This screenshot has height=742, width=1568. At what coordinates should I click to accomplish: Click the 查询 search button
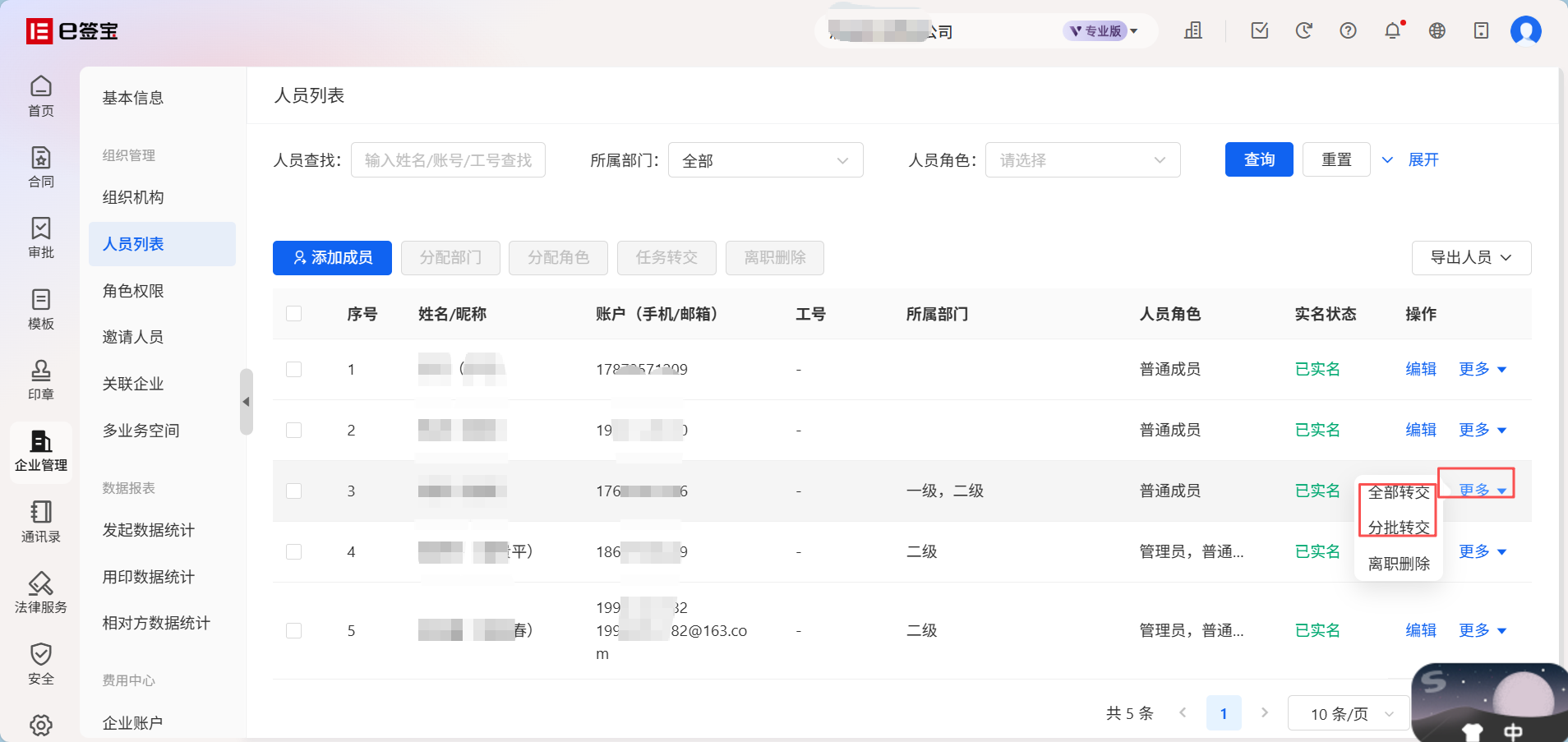click(x=1259, y=159)
